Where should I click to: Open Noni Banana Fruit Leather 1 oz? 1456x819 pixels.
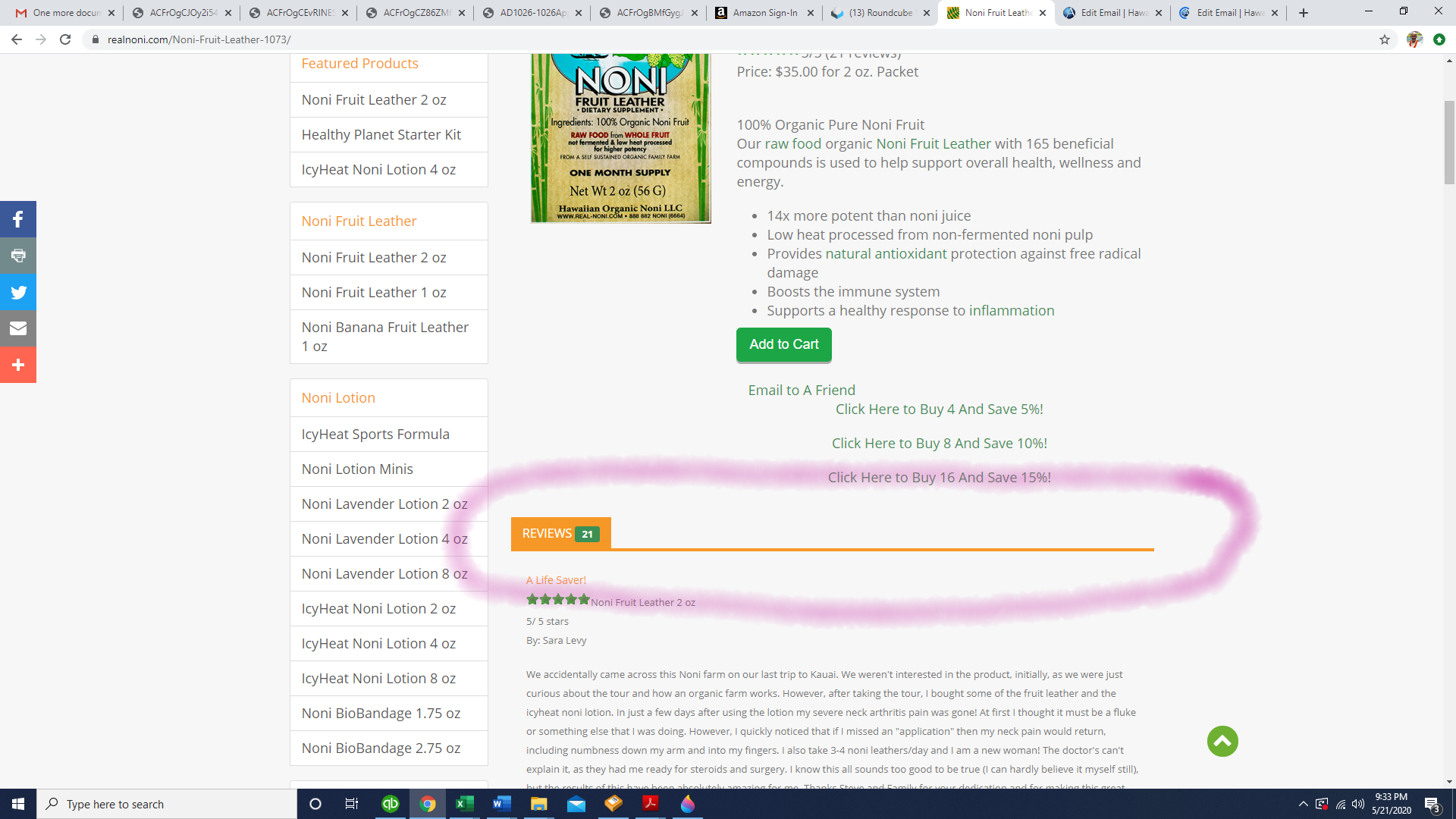[389, 337]
